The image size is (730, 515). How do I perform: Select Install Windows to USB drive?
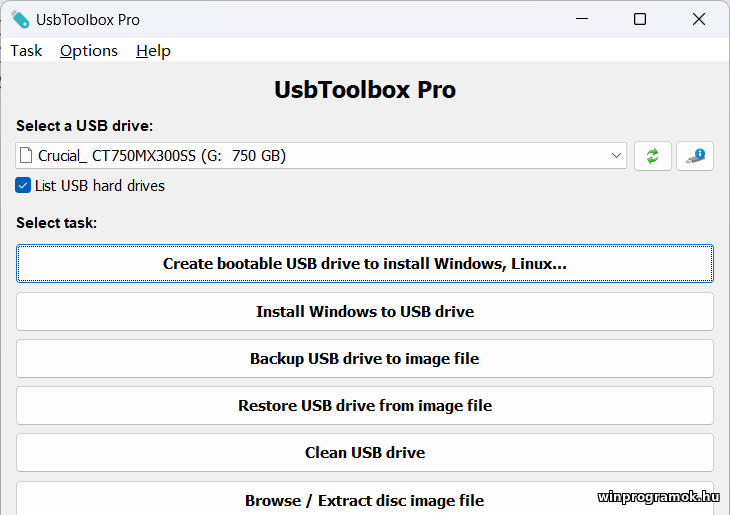click(x=365, y=312)
